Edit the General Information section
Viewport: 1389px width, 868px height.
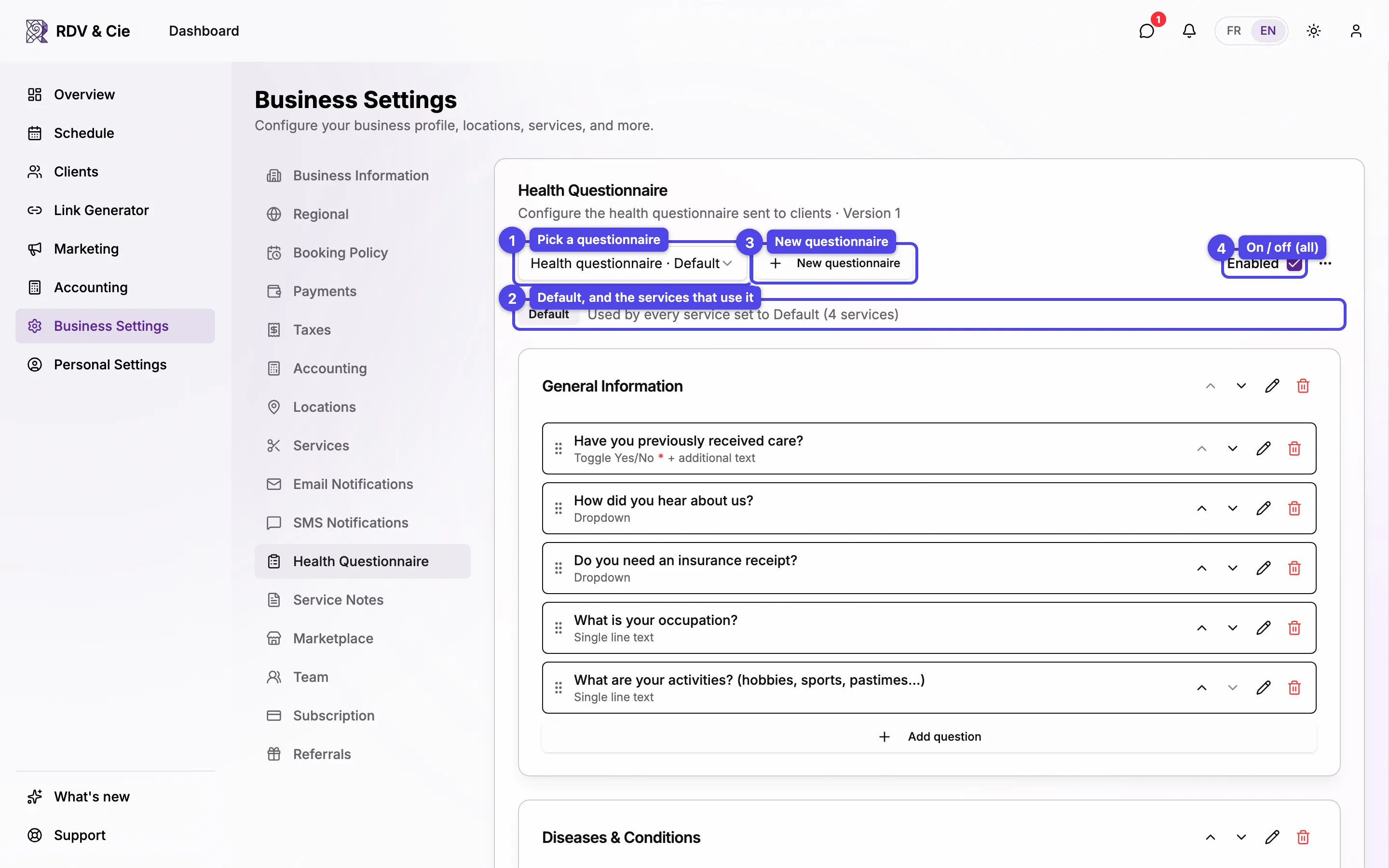pos(1272,386)
